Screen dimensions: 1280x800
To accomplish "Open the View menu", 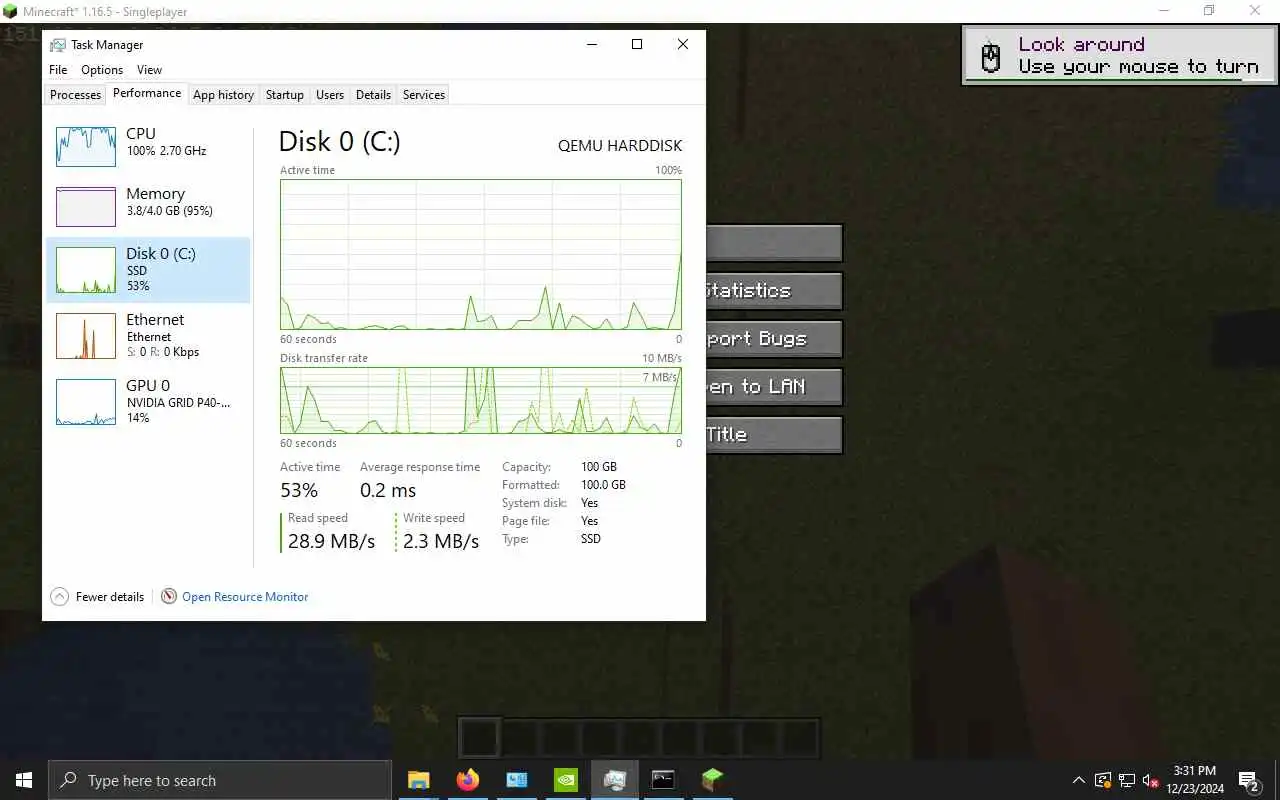I will point(149,70).
